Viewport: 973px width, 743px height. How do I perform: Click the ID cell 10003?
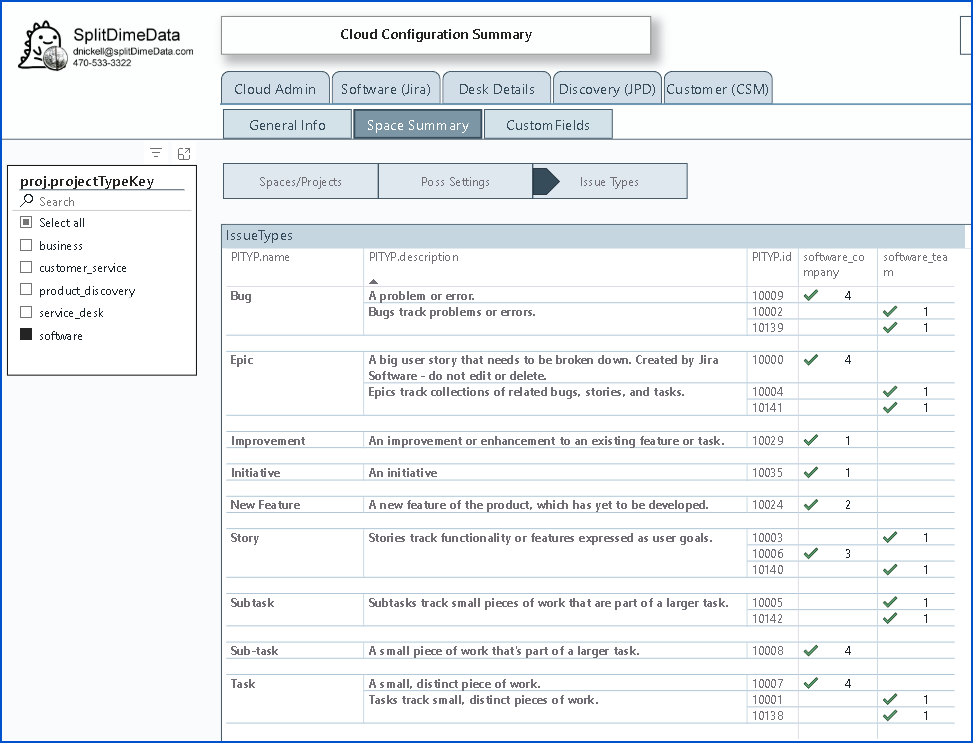tap(768, 538)
